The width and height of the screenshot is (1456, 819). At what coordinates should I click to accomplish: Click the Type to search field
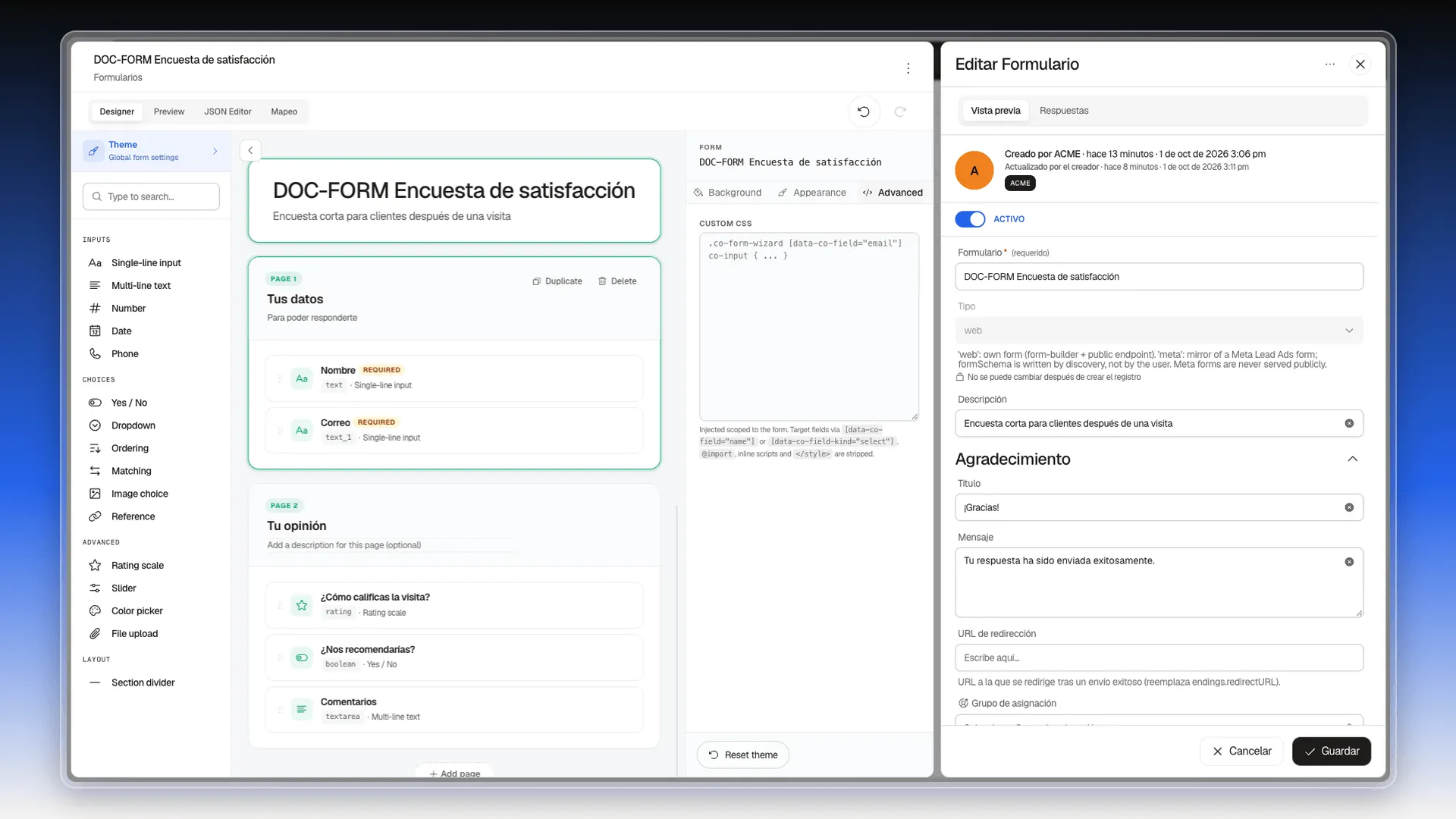pos(151,196)
